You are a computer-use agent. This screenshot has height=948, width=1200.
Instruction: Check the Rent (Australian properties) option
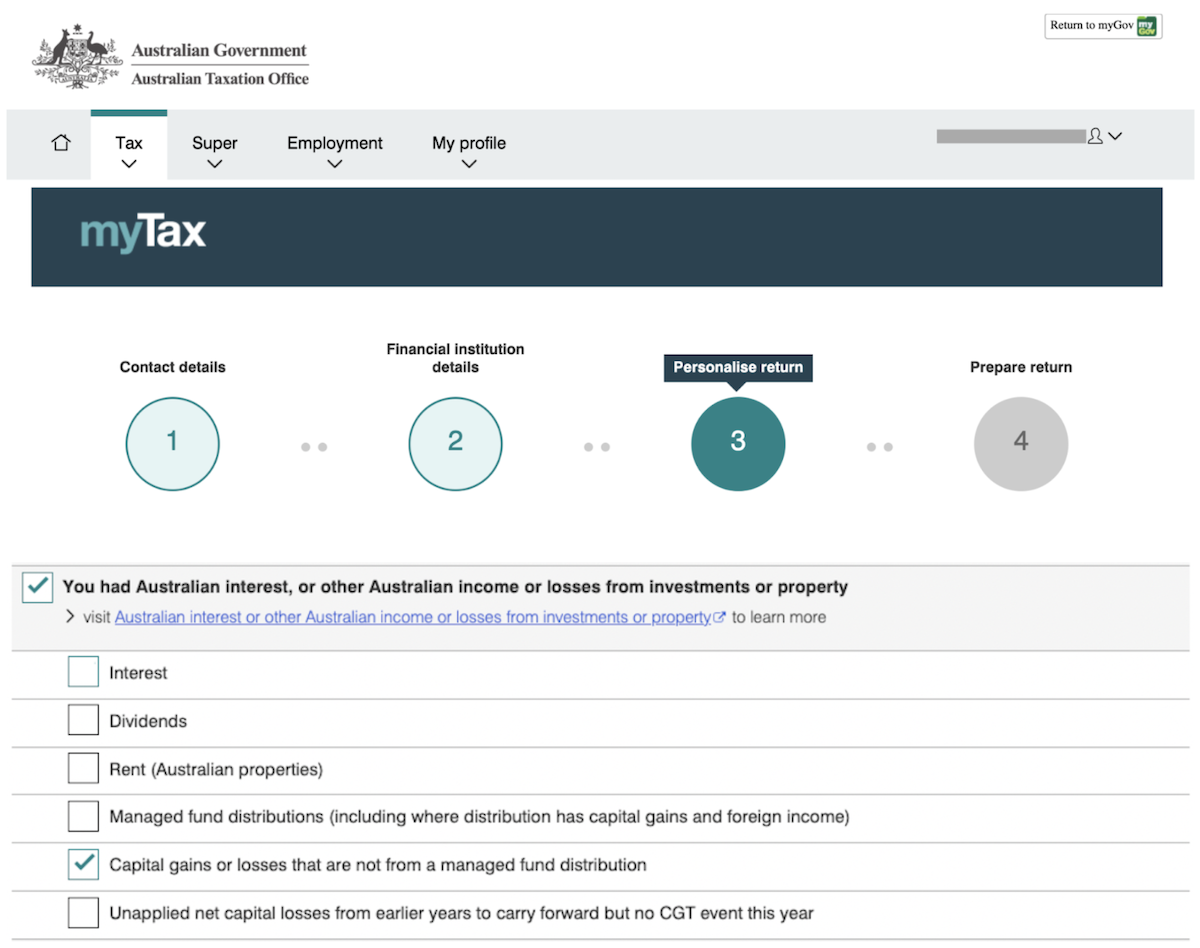[83, 767]
